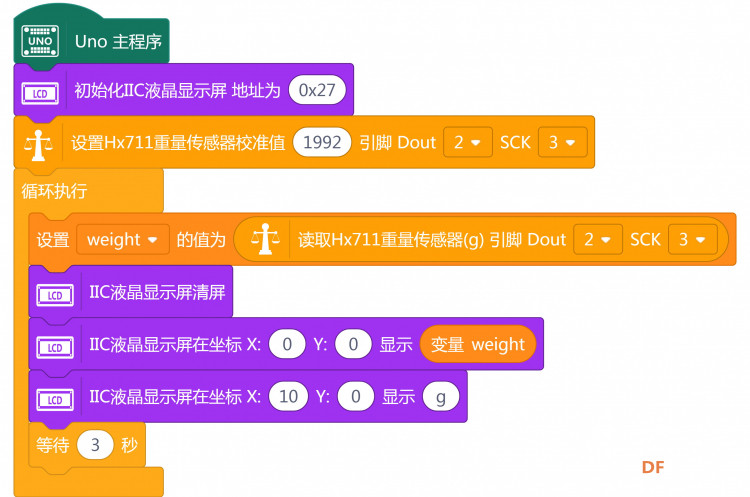Click the UNO board icon on main program block
The height and width of the screenshot is (497, 750).
[40, 41]
